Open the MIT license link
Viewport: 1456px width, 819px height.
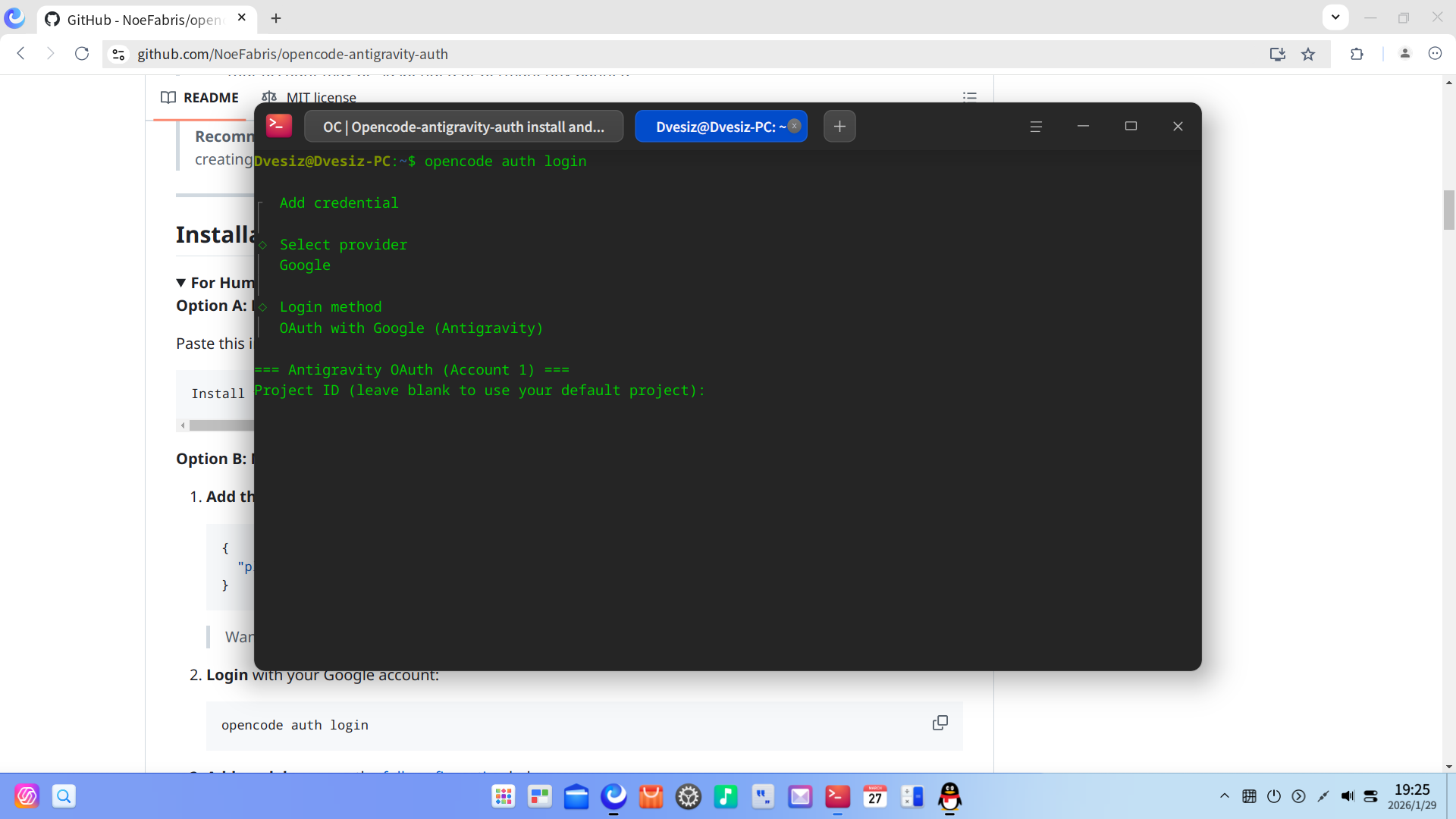[x=322, y=98]
